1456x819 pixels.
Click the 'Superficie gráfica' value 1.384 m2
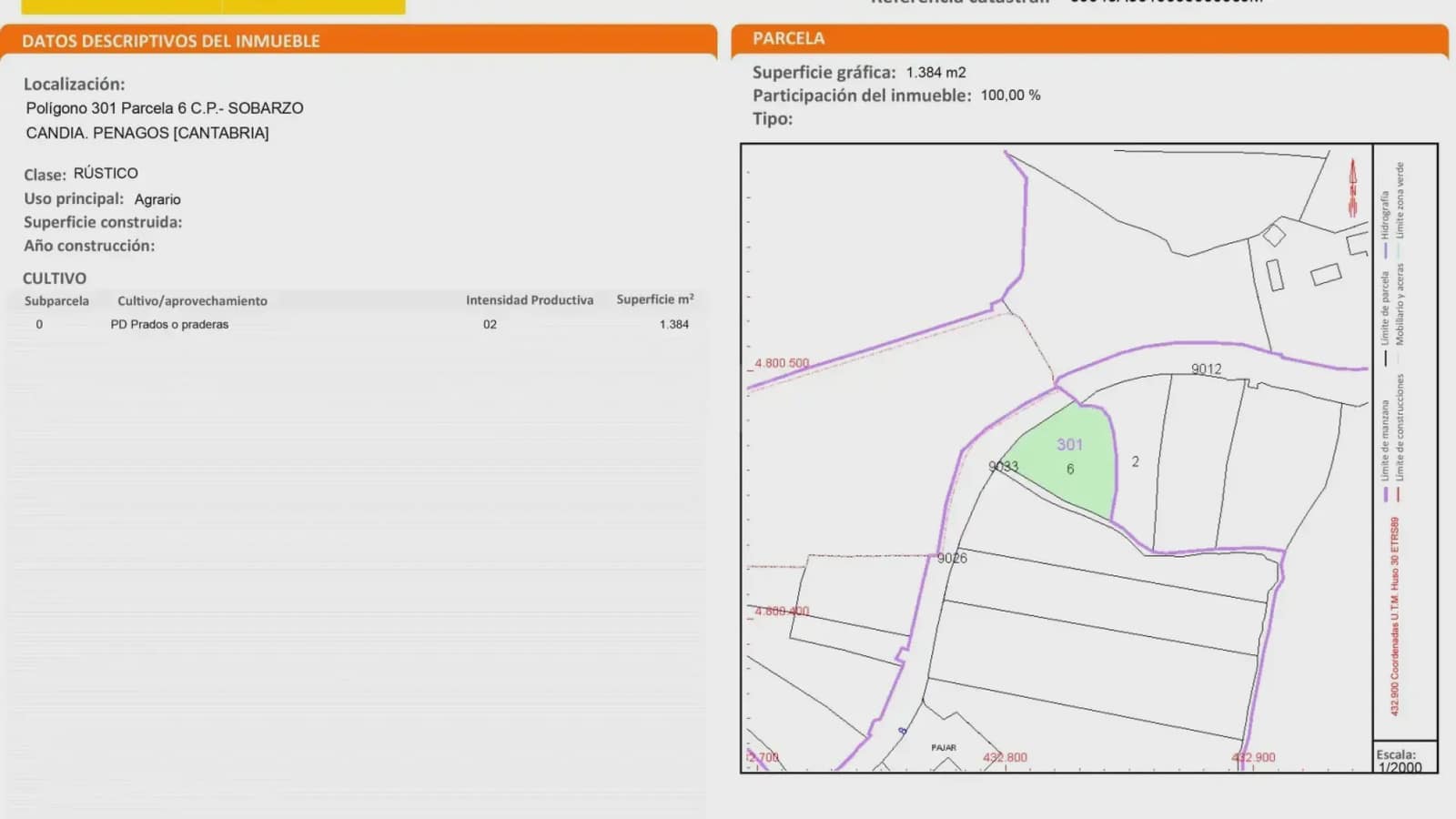click(x=935, y=73)
